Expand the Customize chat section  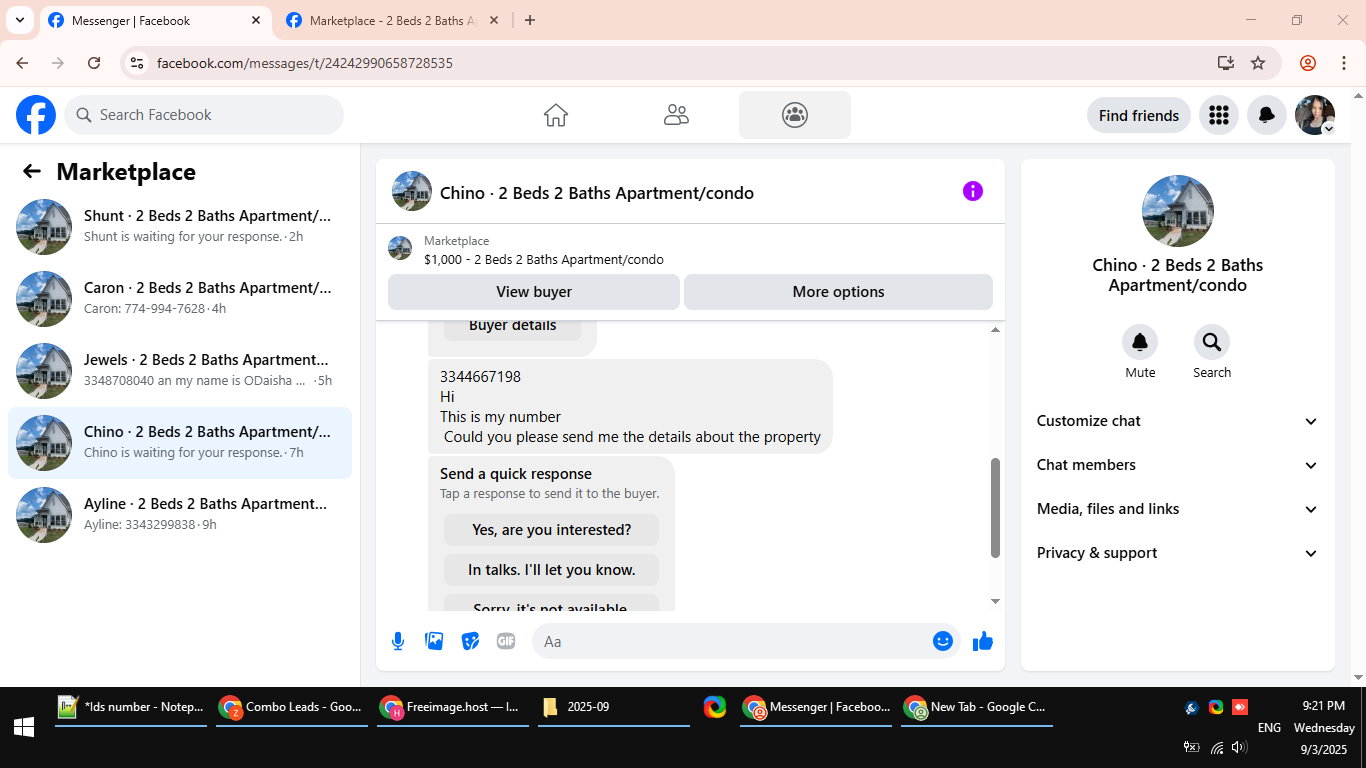point(1178,421)
